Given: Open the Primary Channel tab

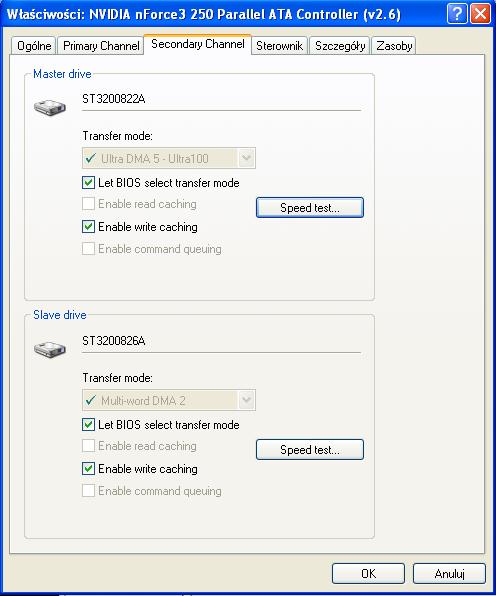Looking at the screenshot, I should click(x=101, y=46).
